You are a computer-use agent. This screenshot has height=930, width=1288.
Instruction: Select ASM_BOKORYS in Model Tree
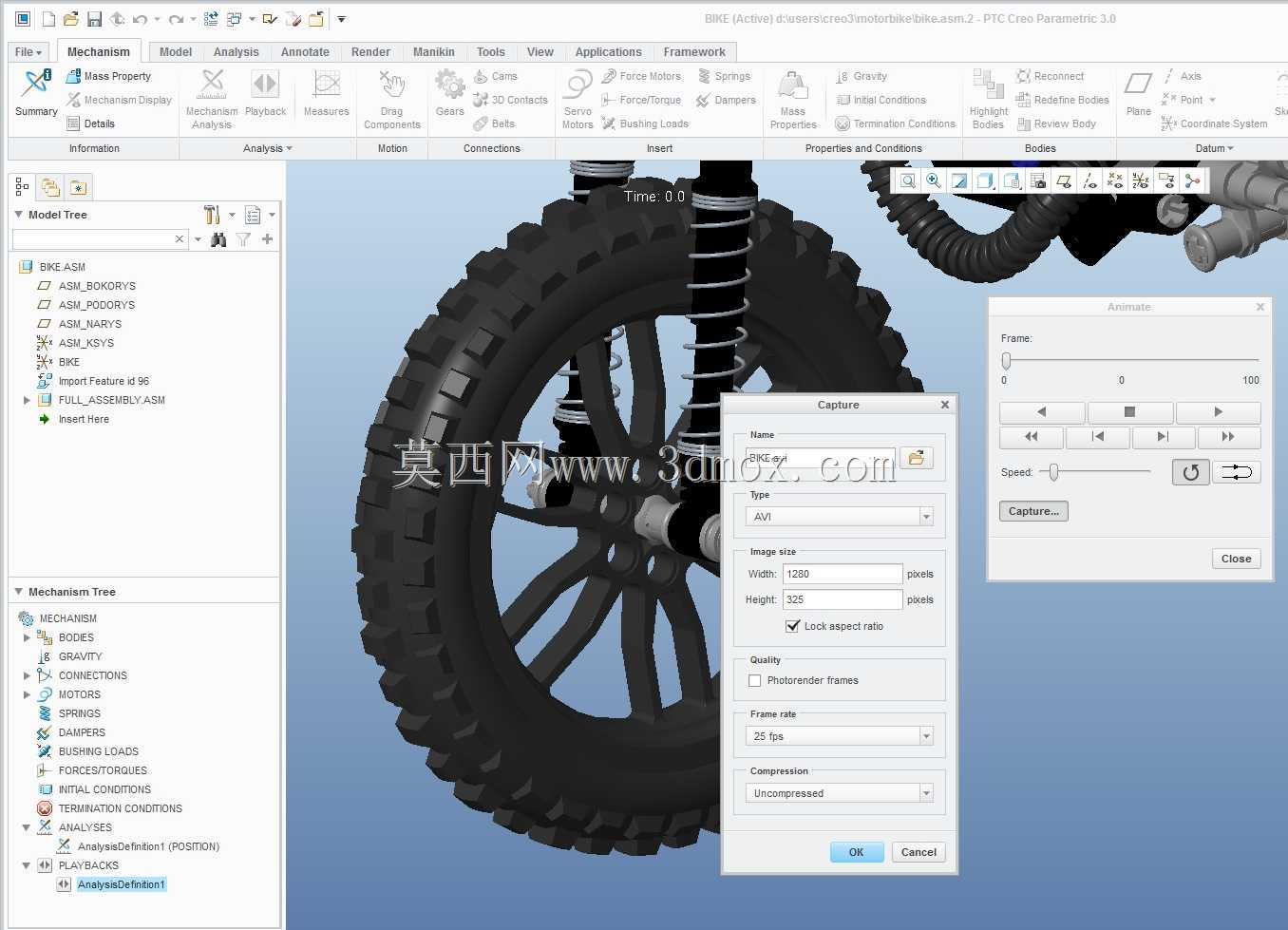(x=96, y=286)
